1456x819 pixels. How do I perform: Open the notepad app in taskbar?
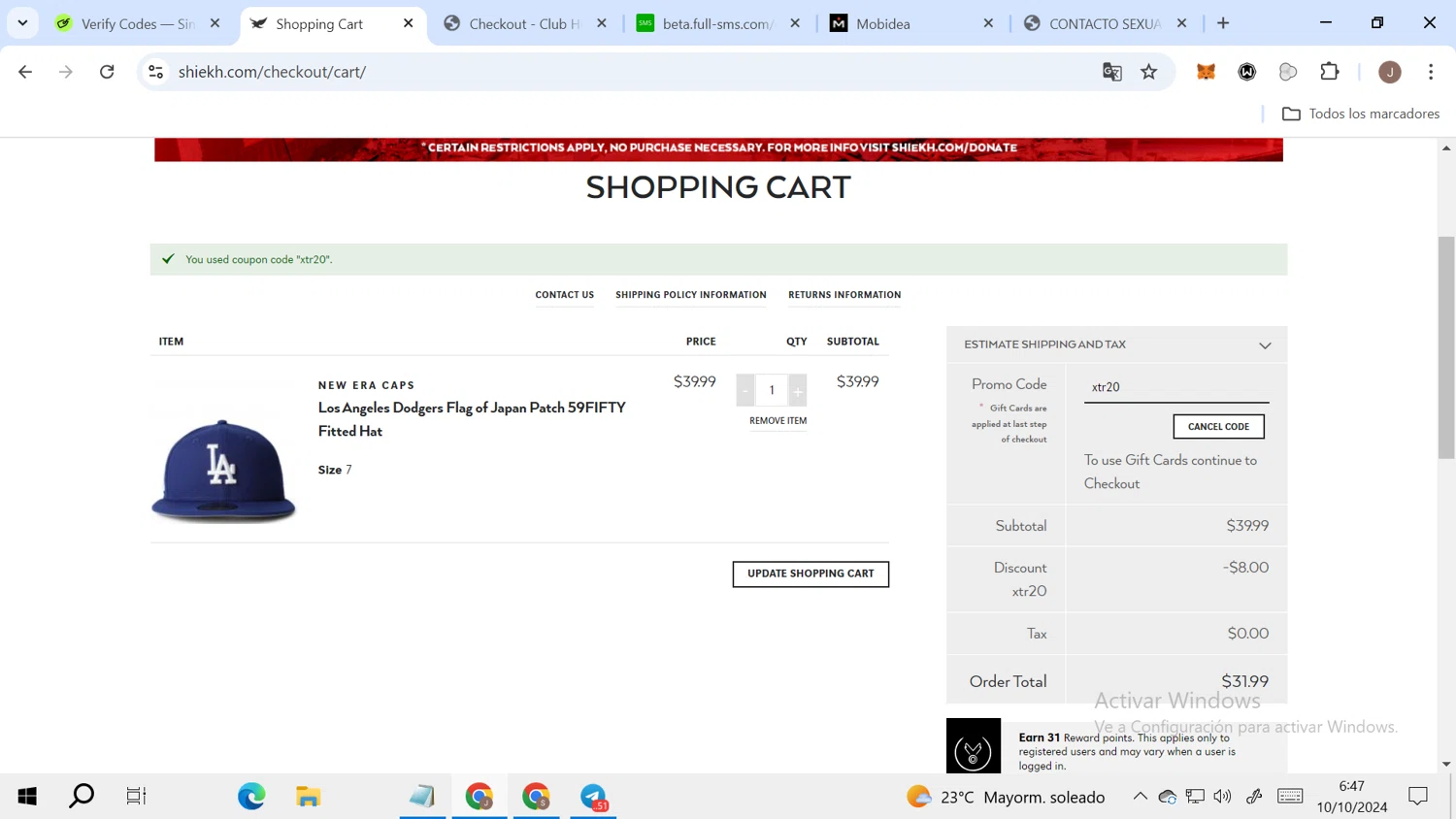tap(422, 797)
